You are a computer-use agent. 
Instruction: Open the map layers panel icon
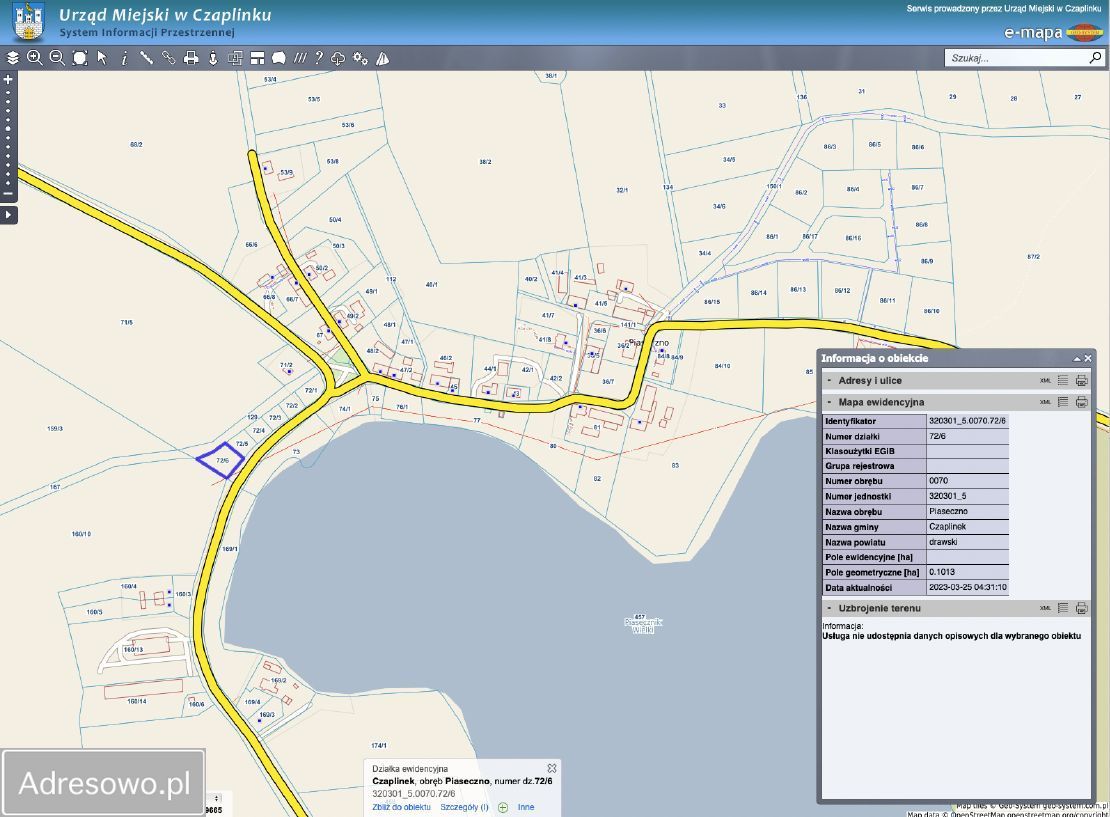point(13,58)
